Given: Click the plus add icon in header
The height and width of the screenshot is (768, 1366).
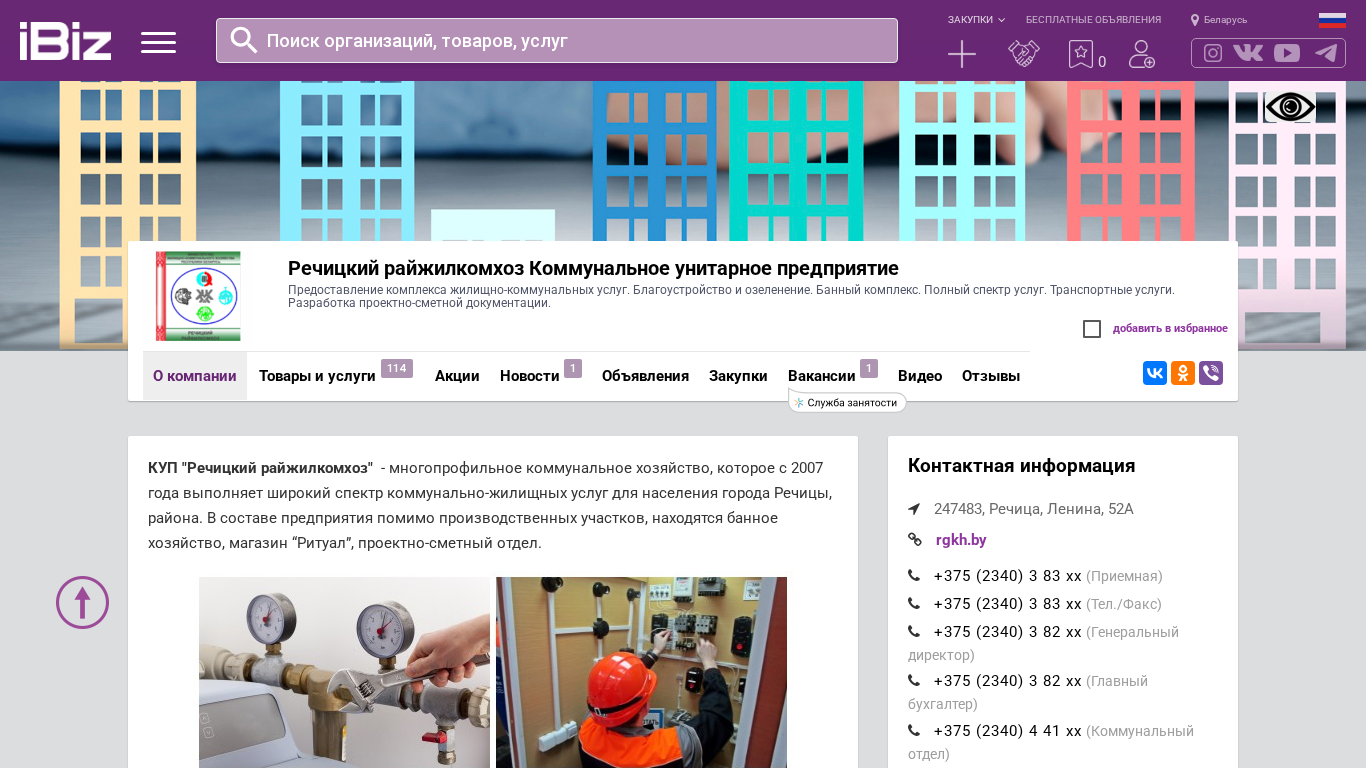Looking at the screenshot, I should 962,54.
